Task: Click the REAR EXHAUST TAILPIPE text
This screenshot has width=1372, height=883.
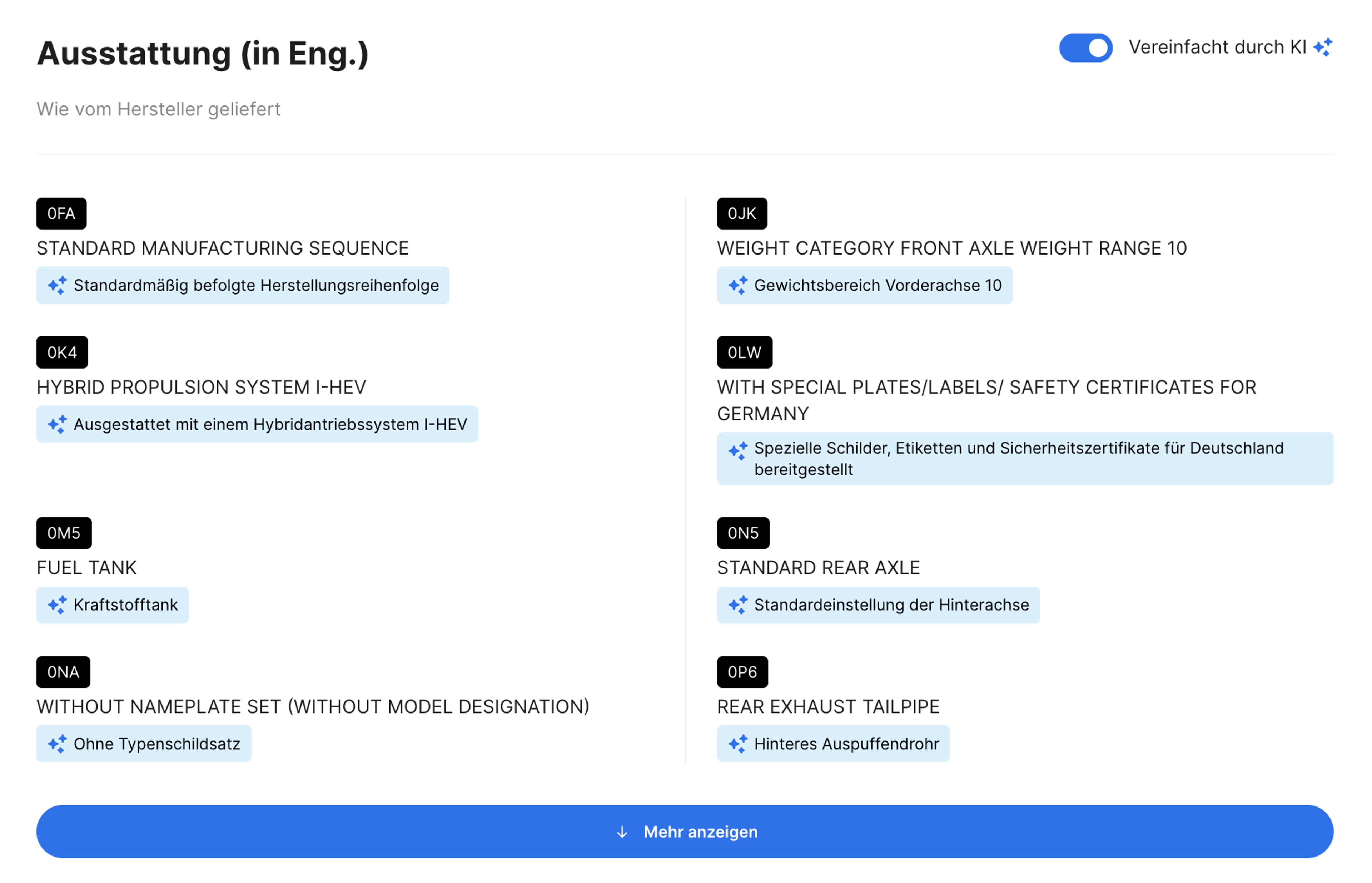Action: [x=828, y=706]
